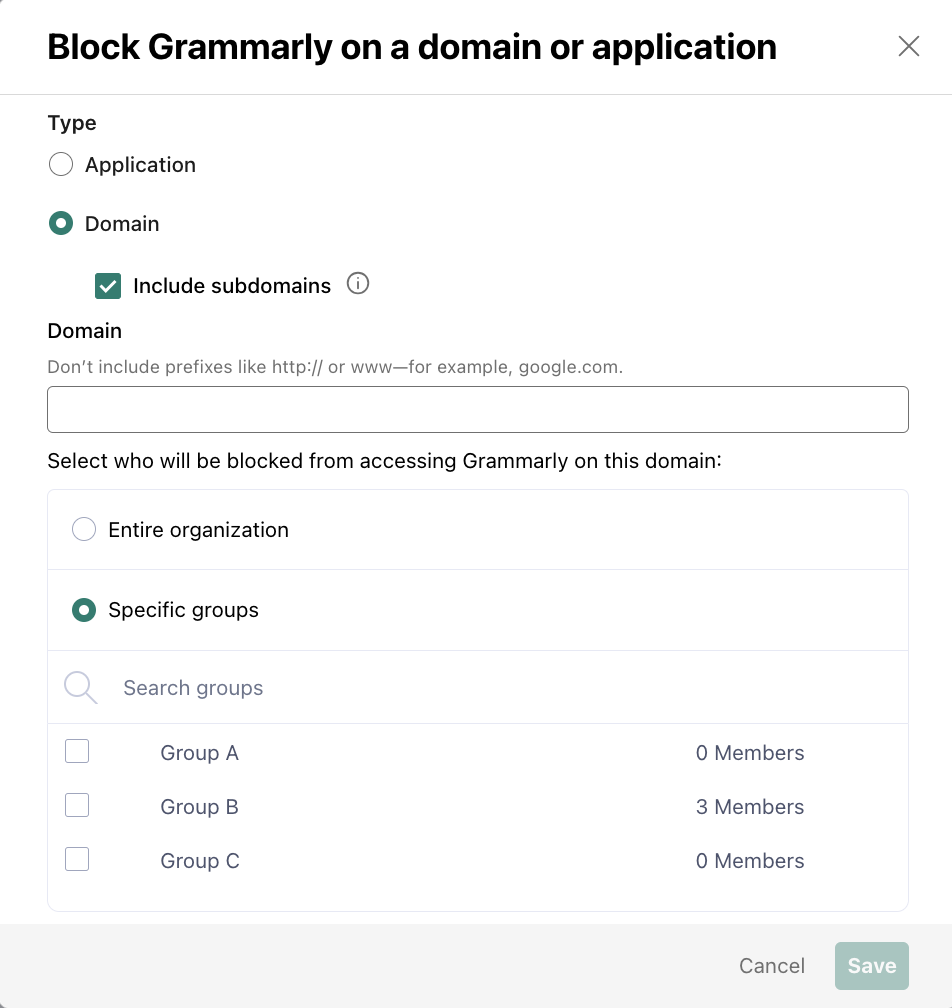Screen dimensions: 952x1008
Task: Cancel the blocking dialog
Action: 771,966
